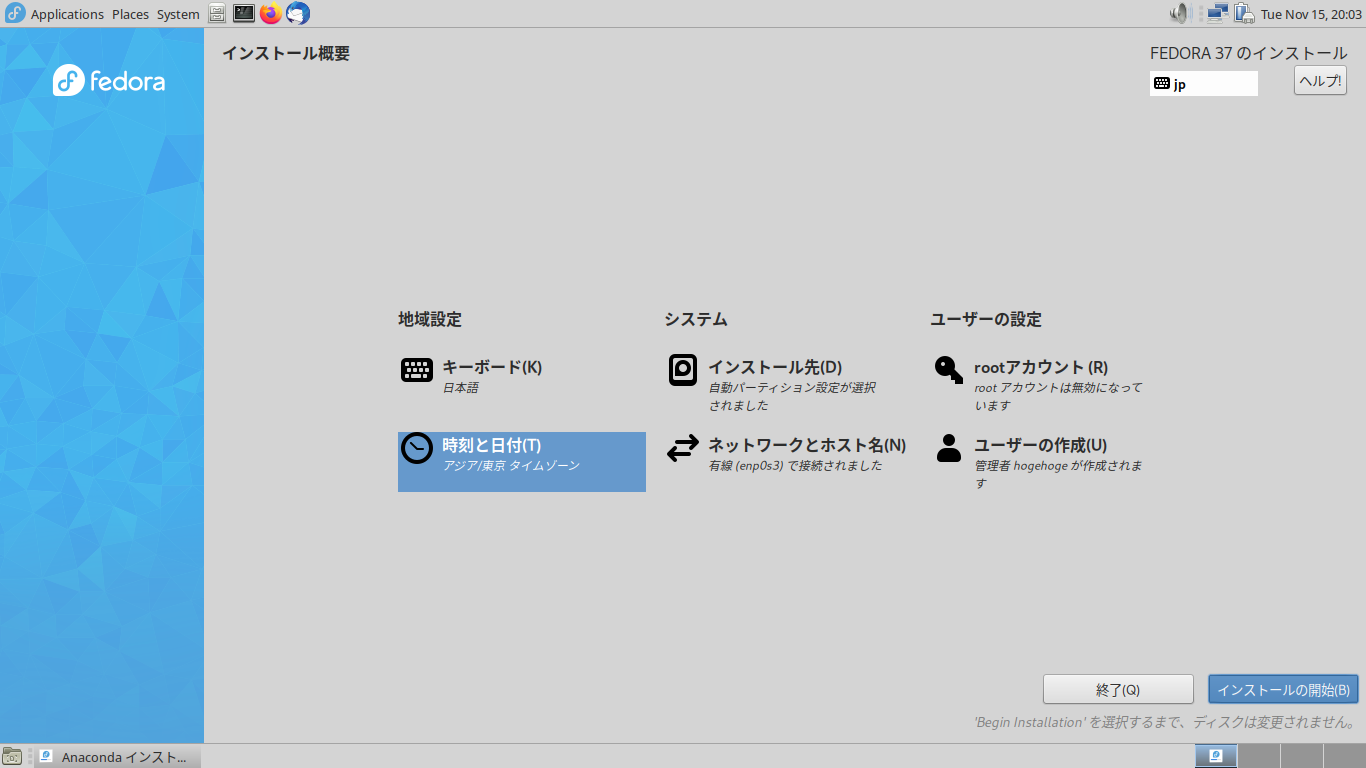Click the jp keyboard layout indicator
The image size is (1366, 768).
point(1204,84)
